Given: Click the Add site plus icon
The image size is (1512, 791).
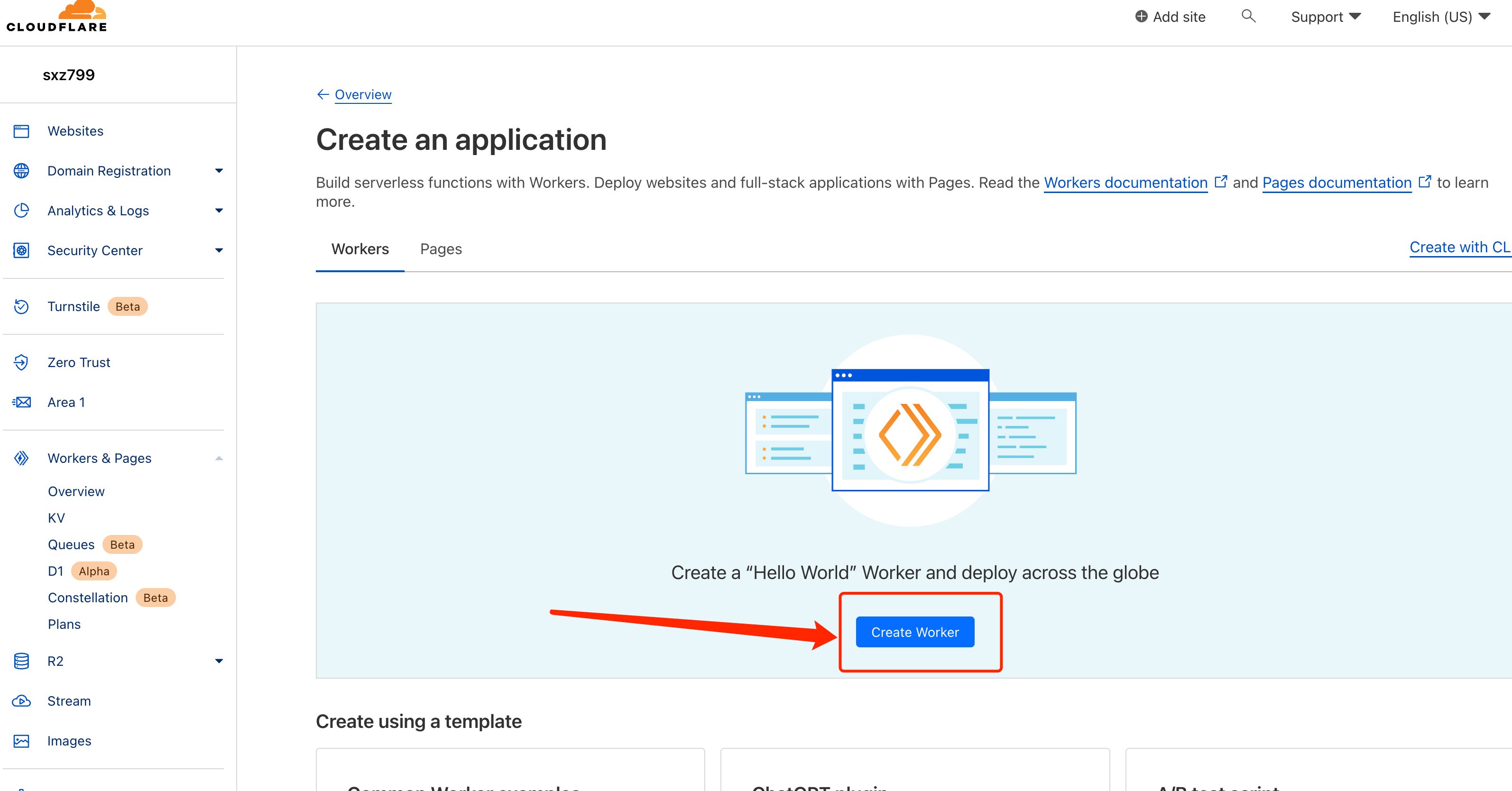Looking at the screenshot, I should click(x=1141, y=17).
